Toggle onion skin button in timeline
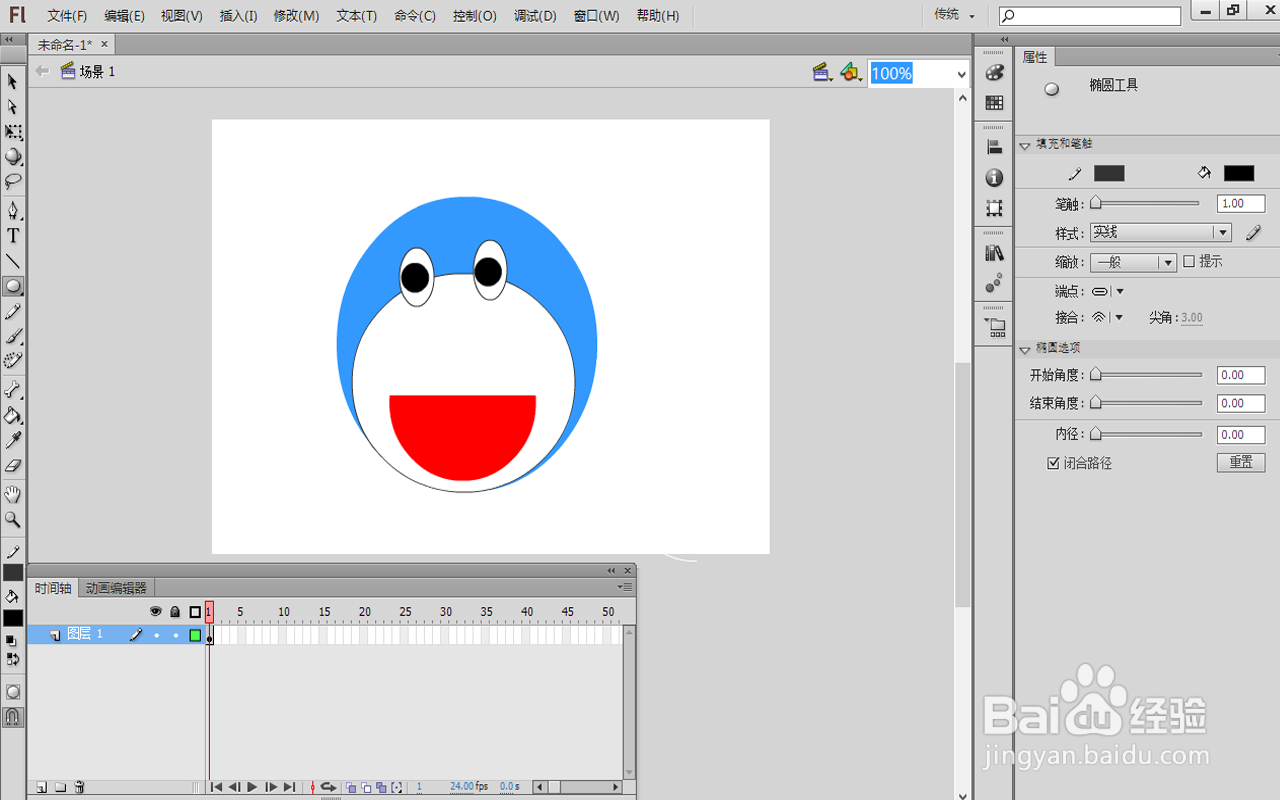The width and height of the screenshot is (1280, 800). (351, 787)
